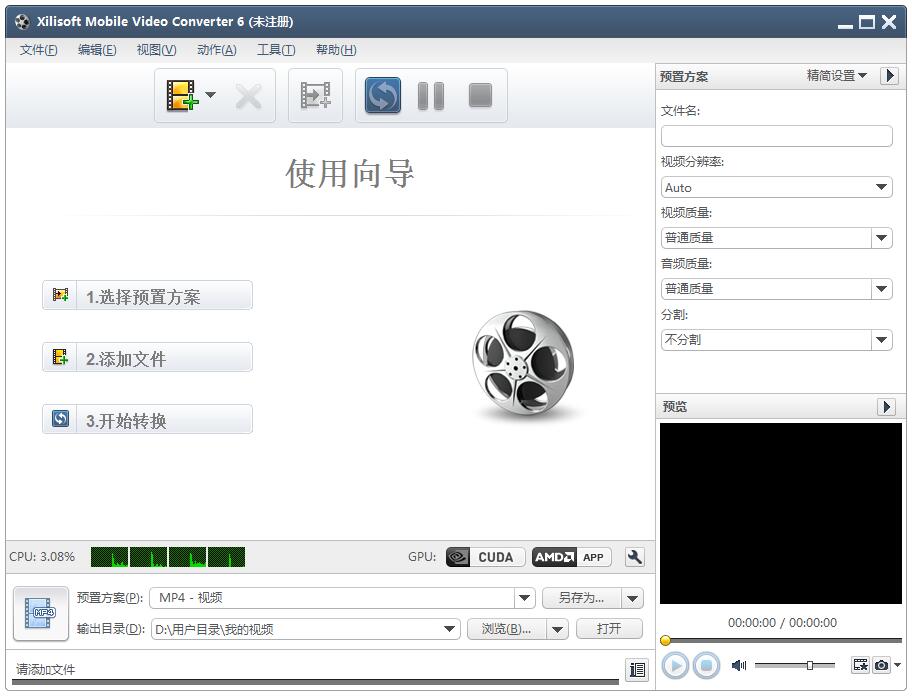Toggle AMD APP acceleration

(x=571, y=557)
